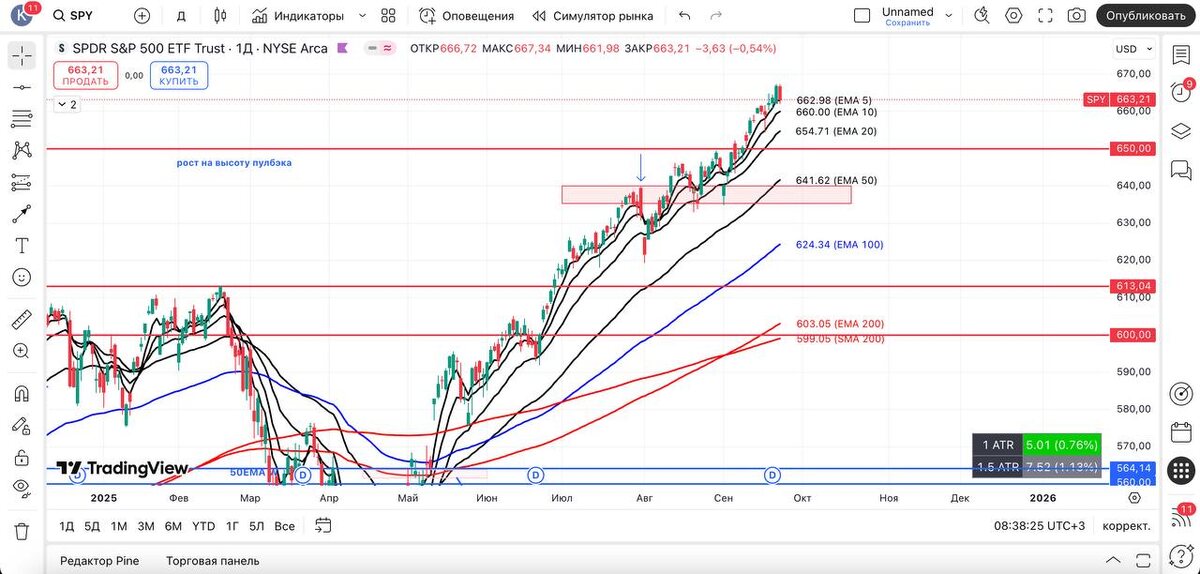Open the indicator templates grid icon
Viewport: 1200px width, 574px height.
389,16
